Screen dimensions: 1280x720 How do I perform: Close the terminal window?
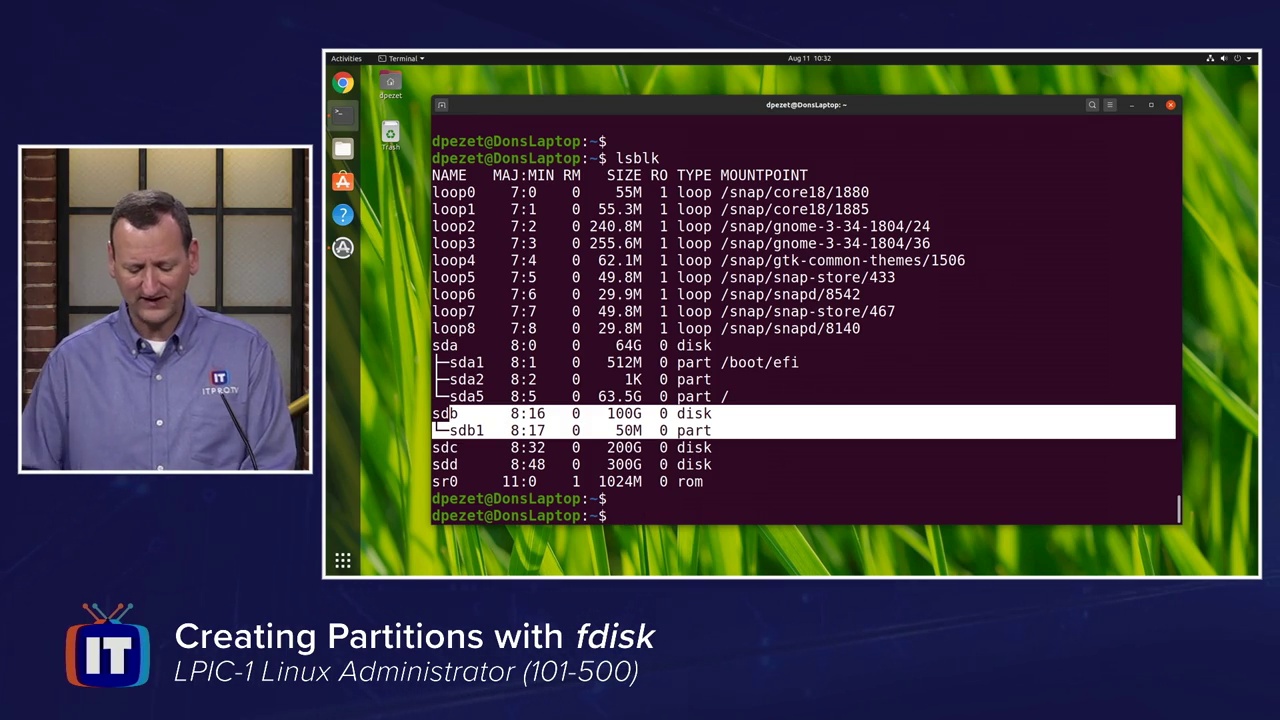[1170, 105]
